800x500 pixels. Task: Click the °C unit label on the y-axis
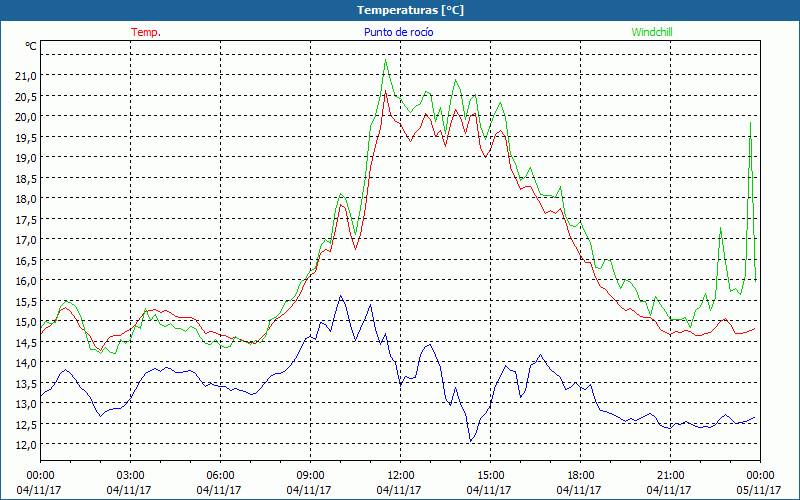pos(31,46)
